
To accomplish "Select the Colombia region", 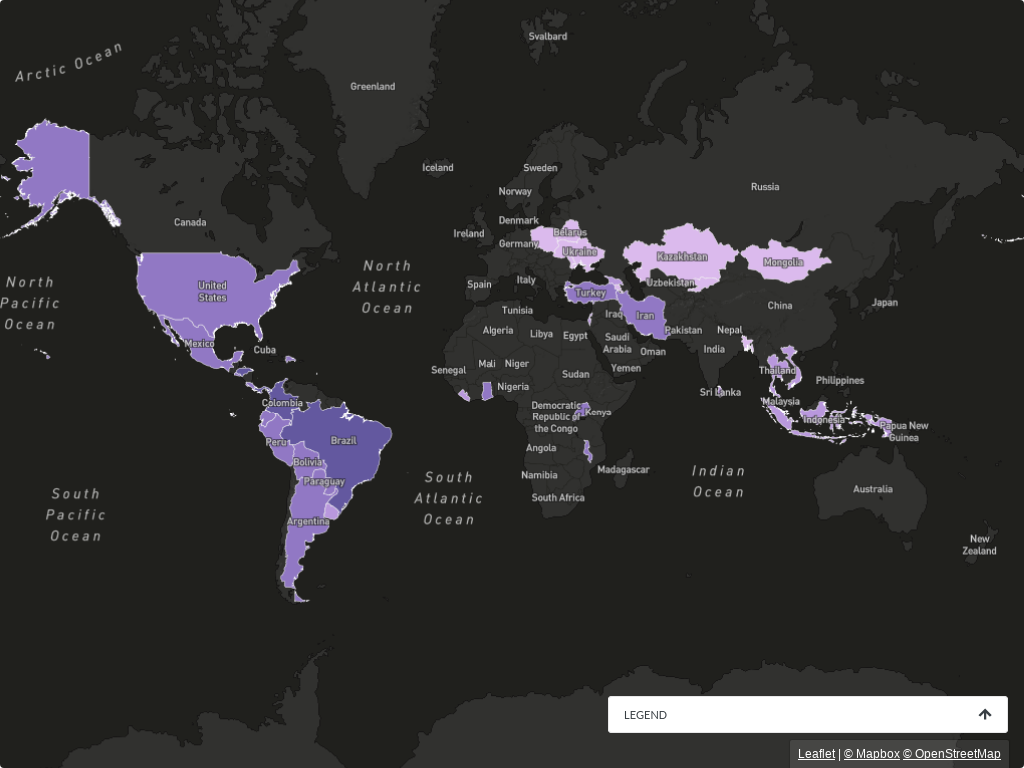I will click(x=282, y=410).
